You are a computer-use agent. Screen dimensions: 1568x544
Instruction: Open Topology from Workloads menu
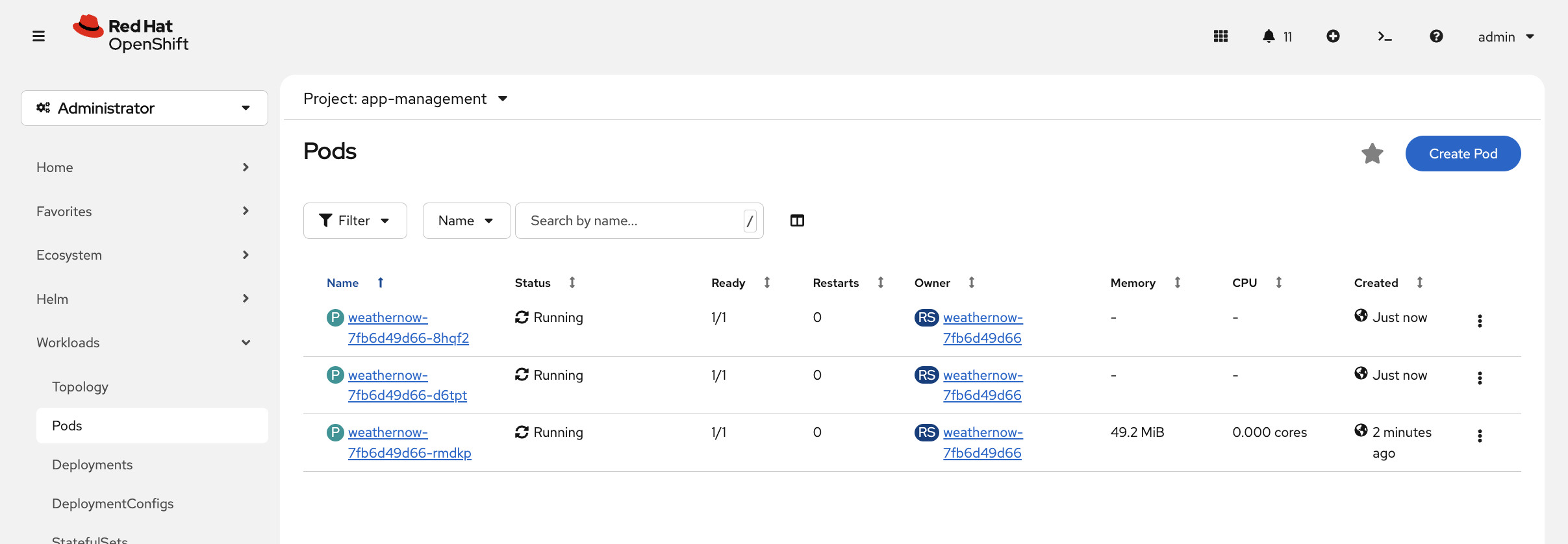(x=80, y=387)
